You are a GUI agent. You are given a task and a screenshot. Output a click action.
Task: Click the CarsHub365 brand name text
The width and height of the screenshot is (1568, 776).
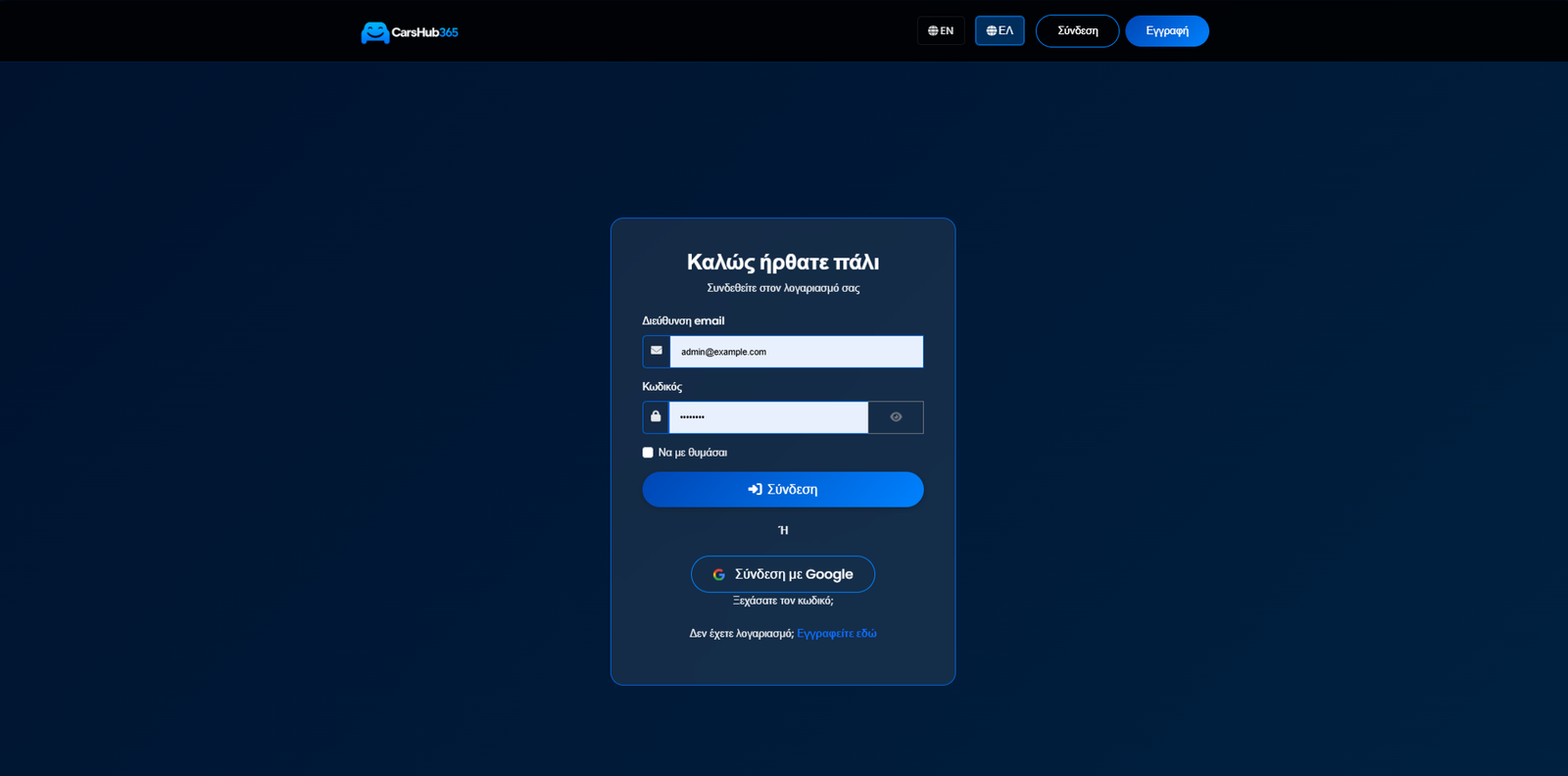(424, 32)
